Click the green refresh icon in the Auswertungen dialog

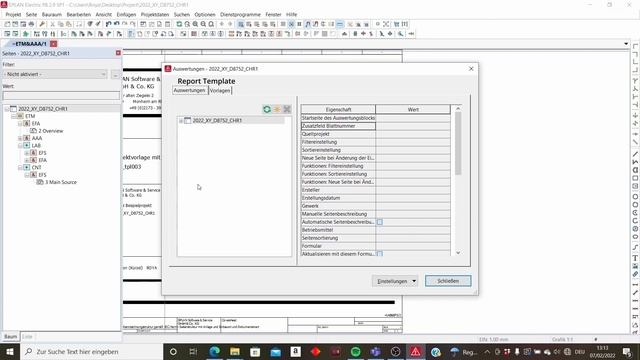click(x=267, y=109)
